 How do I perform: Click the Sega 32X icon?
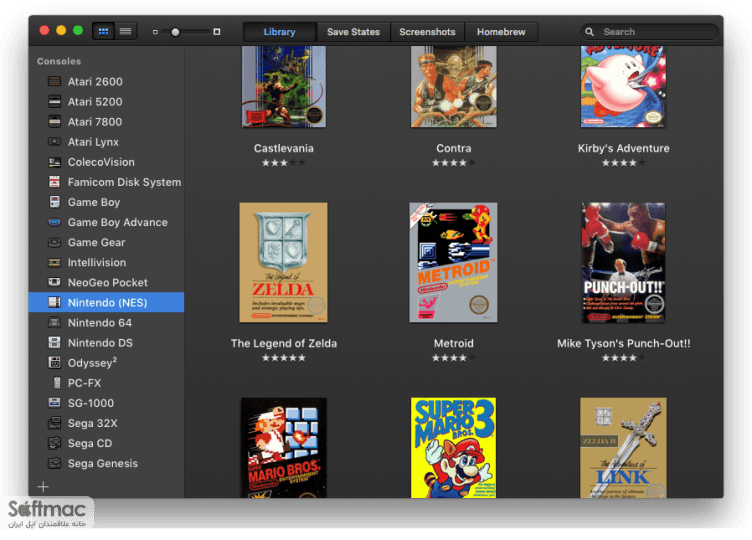(x=55, y=423)
